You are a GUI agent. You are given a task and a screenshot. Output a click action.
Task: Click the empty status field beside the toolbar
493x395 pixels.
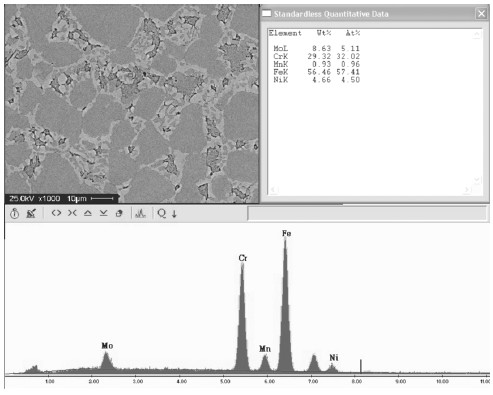click(367, 213)
